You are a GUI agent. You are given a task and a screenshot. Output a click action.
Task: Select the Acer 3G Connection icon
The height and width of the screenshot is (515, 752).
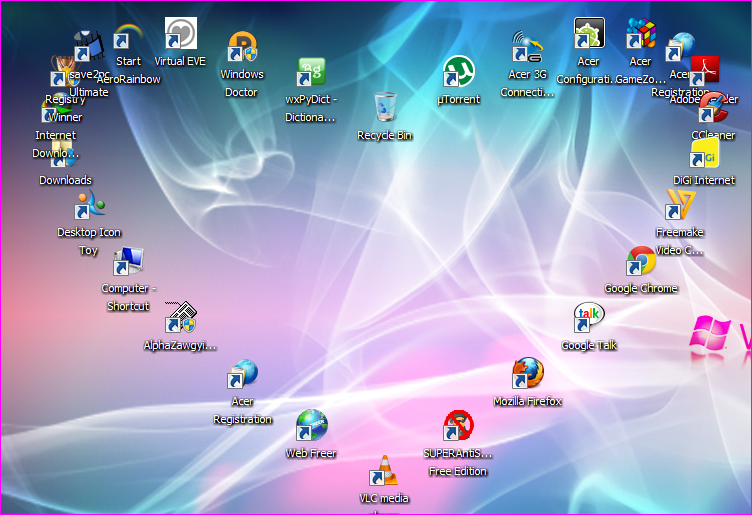[528, 46]
